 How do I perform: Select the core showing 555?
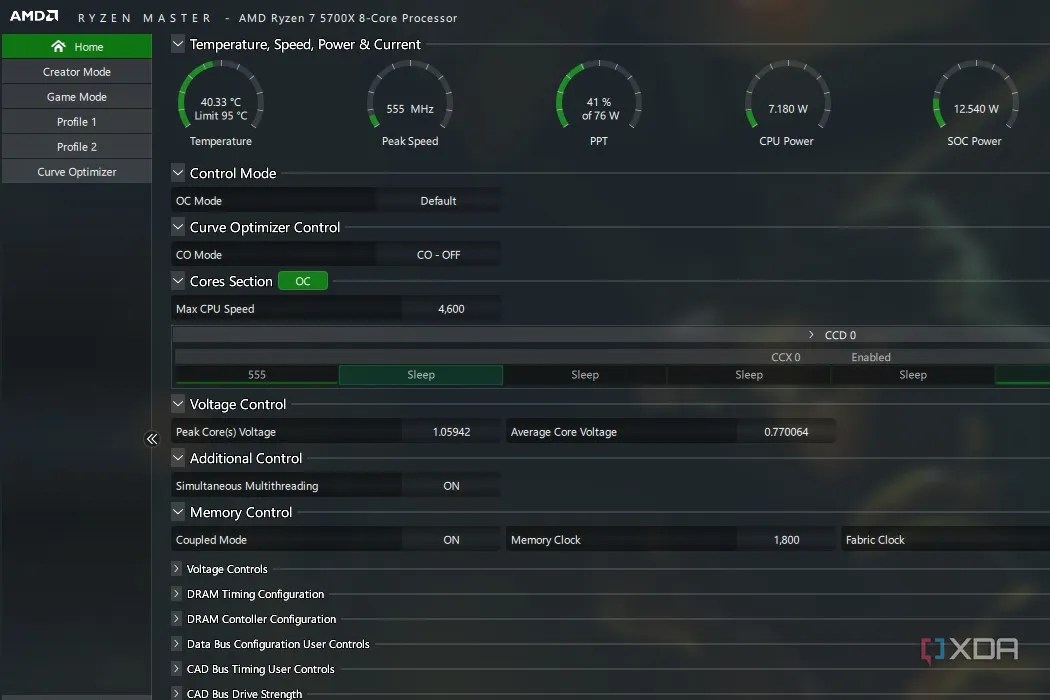tap(256, 374)
